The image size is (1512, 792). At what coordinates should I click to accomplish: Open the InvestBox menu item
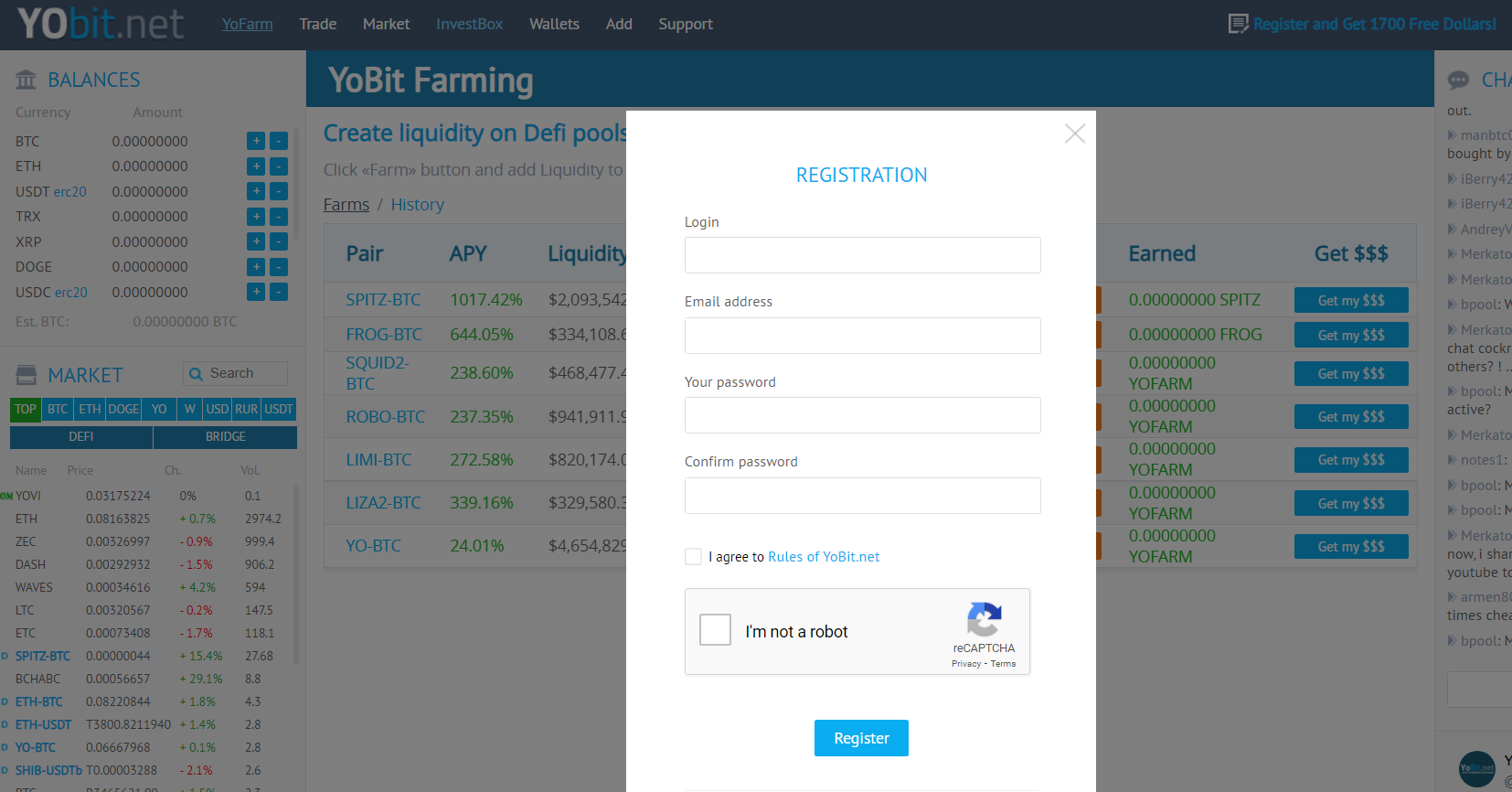[469, 24]
